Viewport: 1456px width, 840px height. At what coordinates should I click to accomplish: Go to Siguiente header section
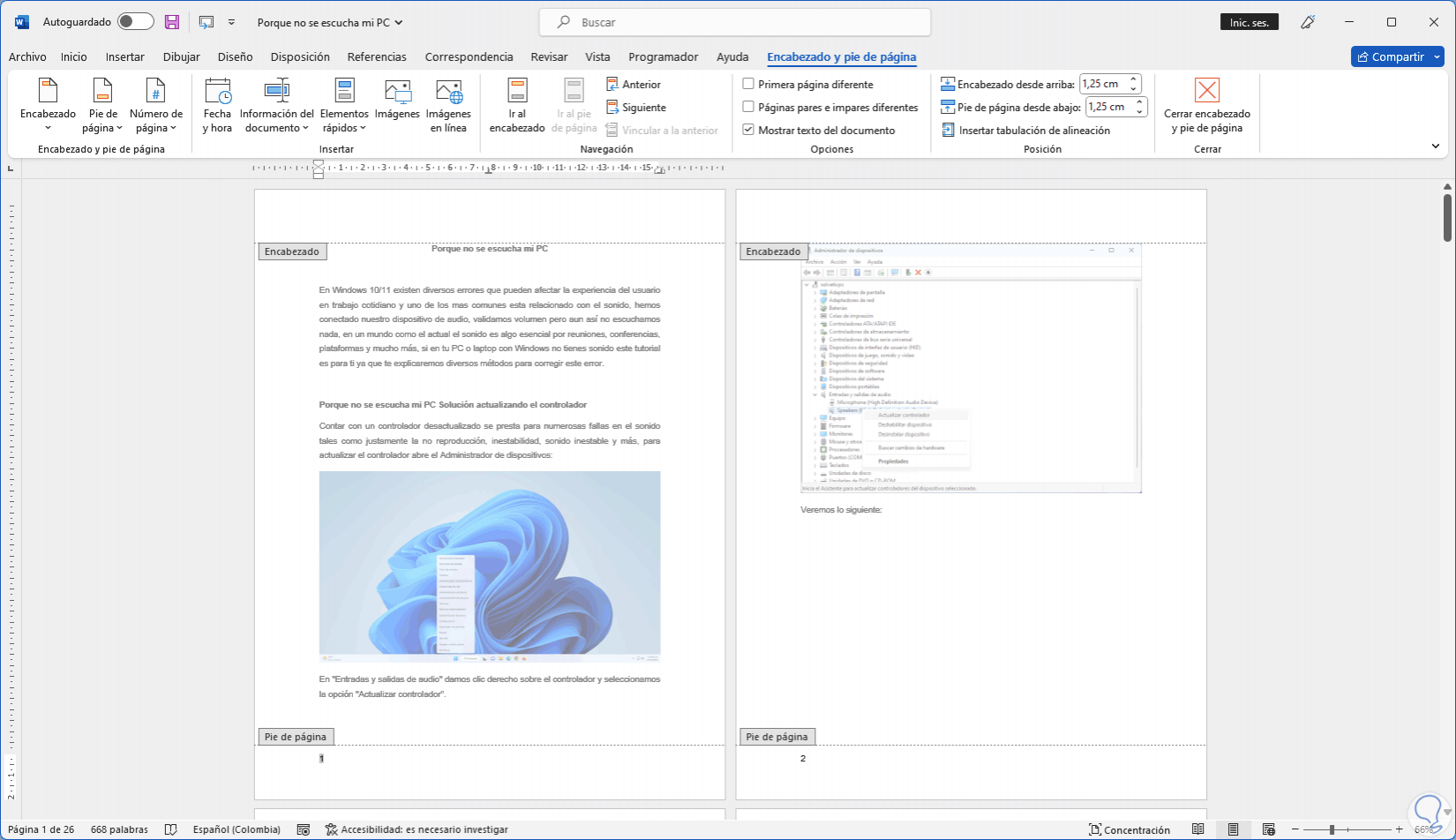point(636,108)
